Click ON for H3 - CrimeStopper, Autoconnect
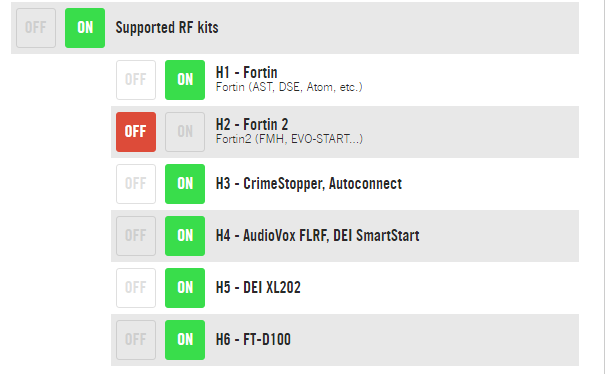 tap(185, 184)
